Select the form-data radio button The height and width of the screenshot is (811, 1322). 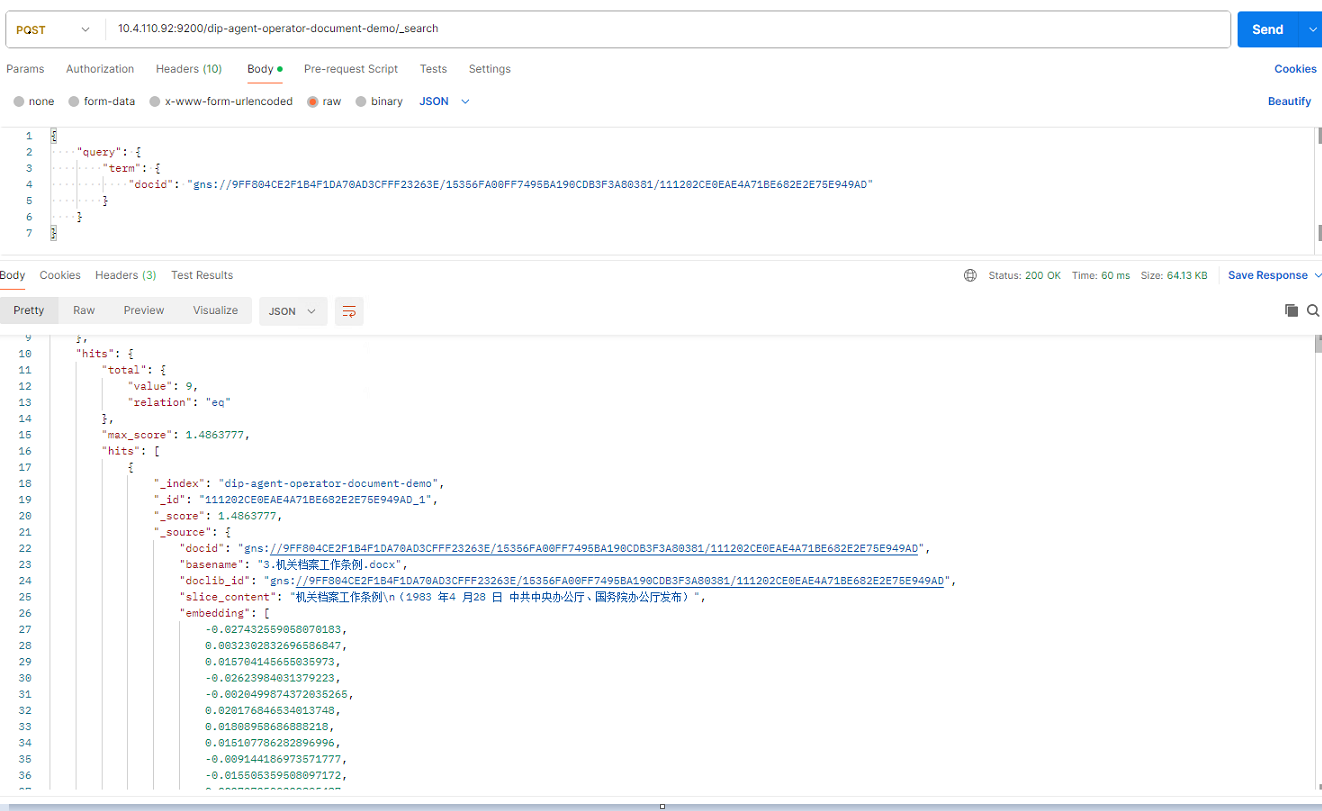pyautogui.click(x=74, y=102)
